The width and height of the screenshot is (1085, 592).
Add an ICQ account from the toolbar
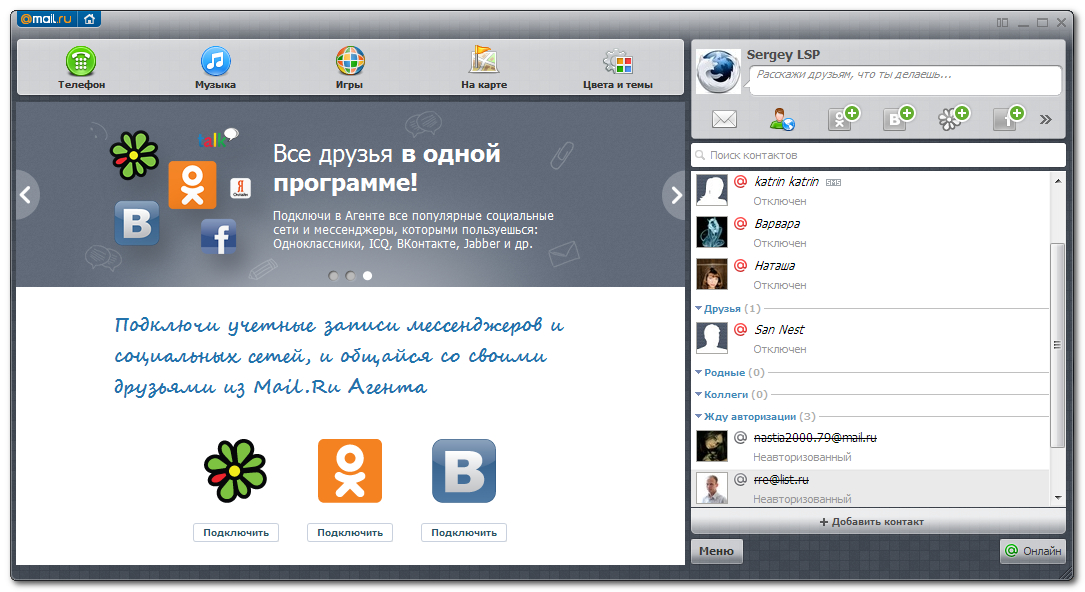954,118
